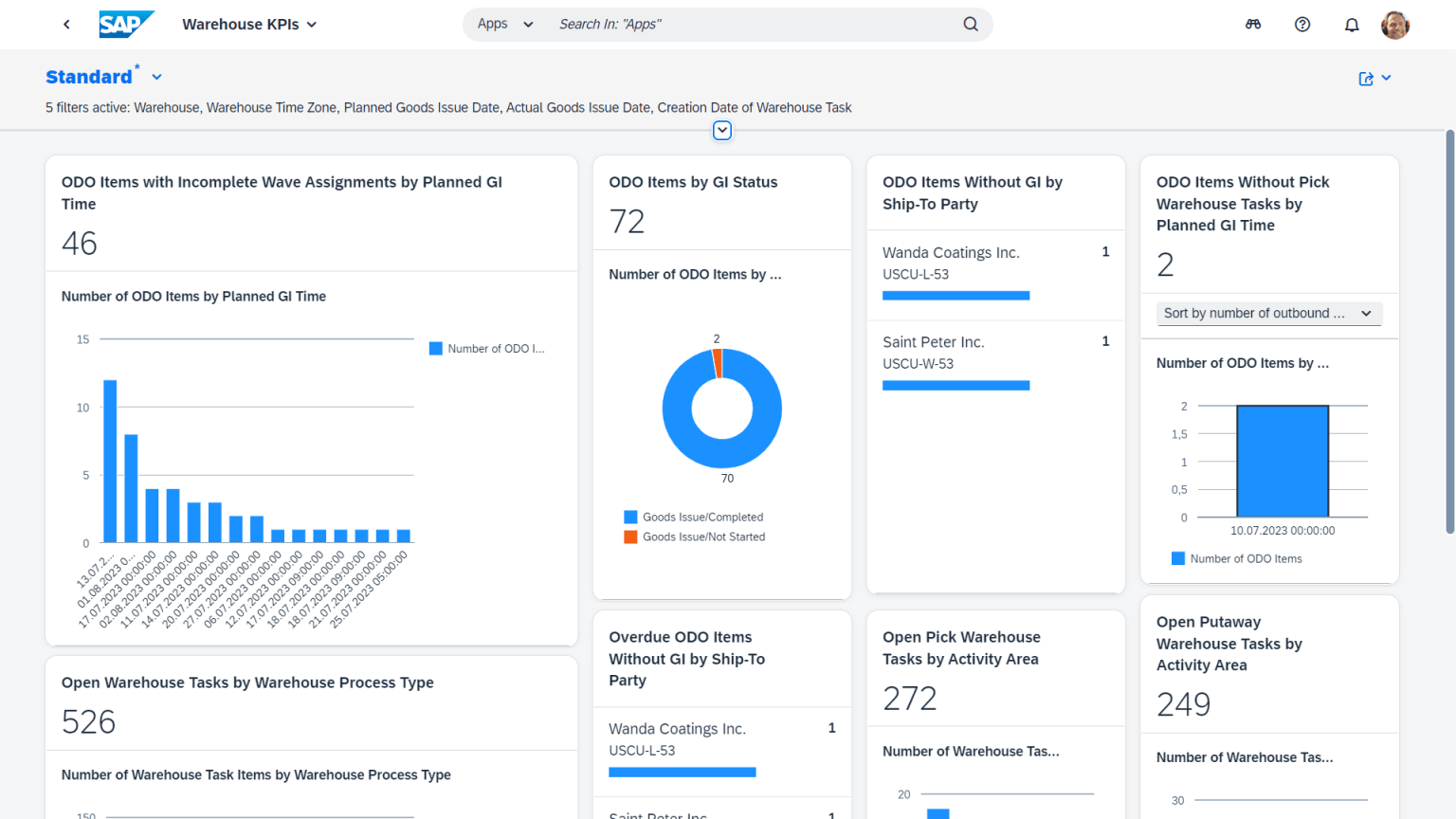Click the Wanda Coatings Inc. link
The width and height of the screenshot is (1456, 819).
950,252
